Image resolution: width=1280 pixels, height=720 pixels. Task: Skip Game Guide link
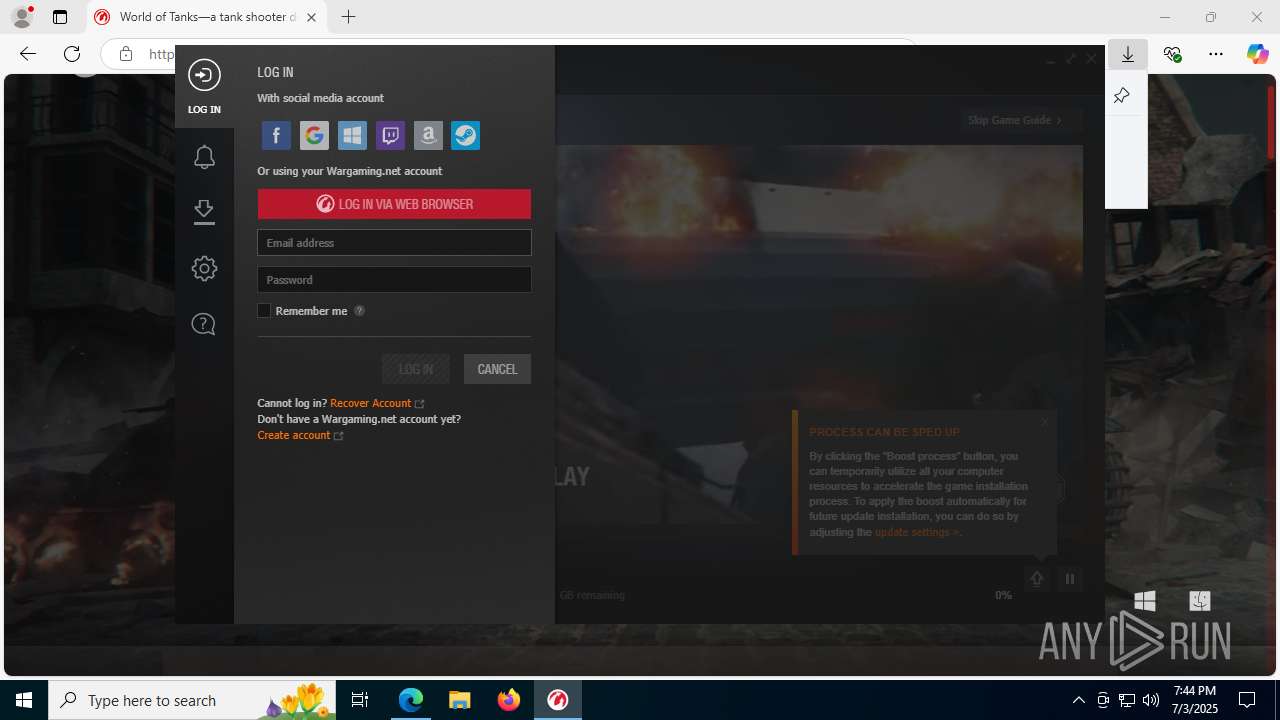click(x=1014, y=120)
